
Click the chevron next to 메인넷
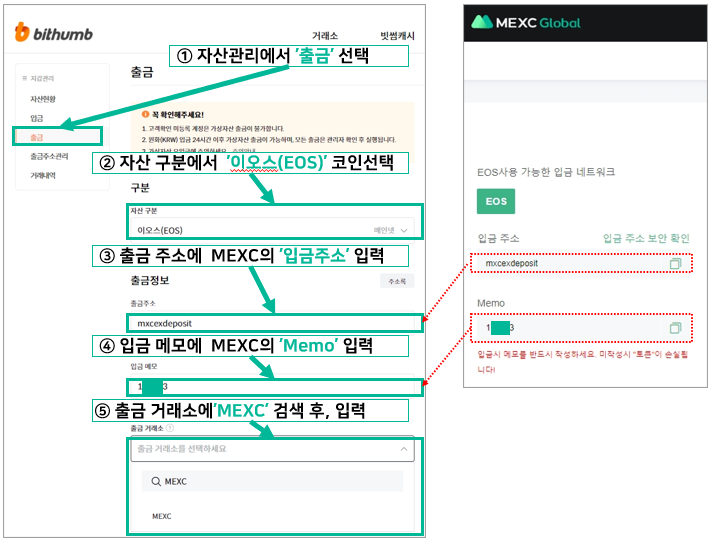pyautogui.click(x=404, y=230)
